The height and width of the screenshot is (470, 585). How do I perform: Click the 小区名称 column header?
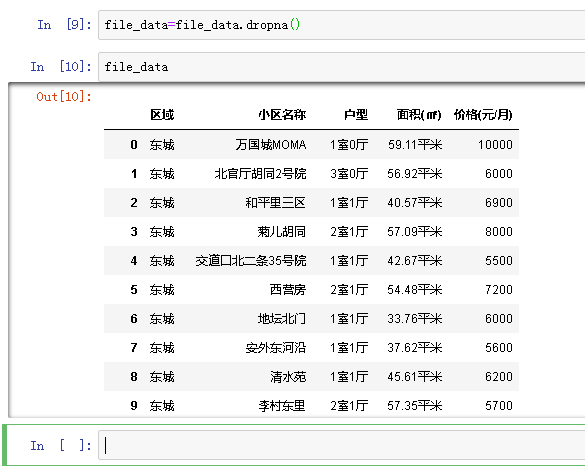282,115
